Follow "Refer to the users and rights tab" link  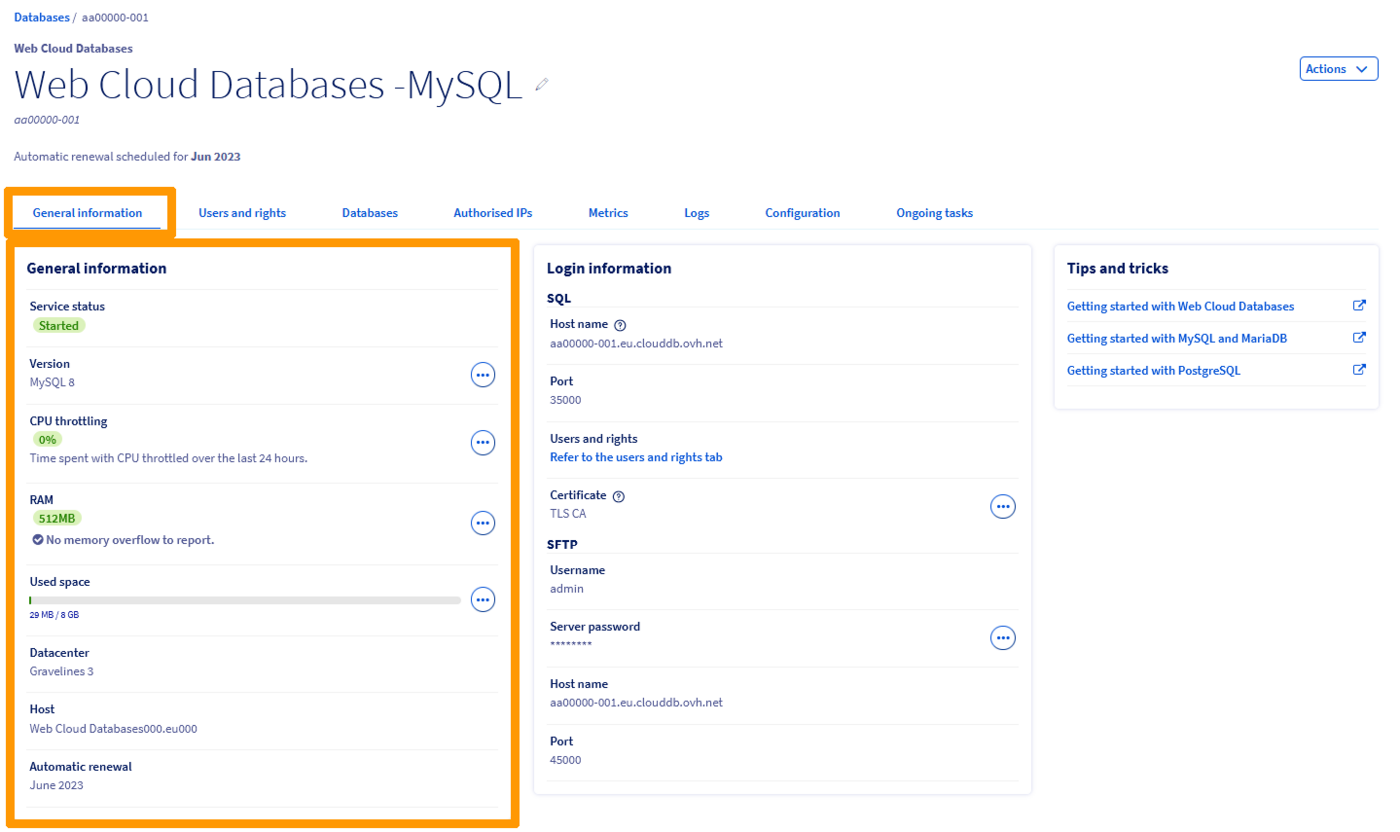click(636, 457)
